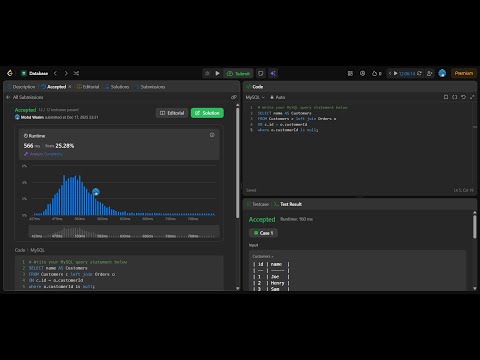Click the streak flame counter
This screenshot has width=480, height=360.
pos(377,73)
